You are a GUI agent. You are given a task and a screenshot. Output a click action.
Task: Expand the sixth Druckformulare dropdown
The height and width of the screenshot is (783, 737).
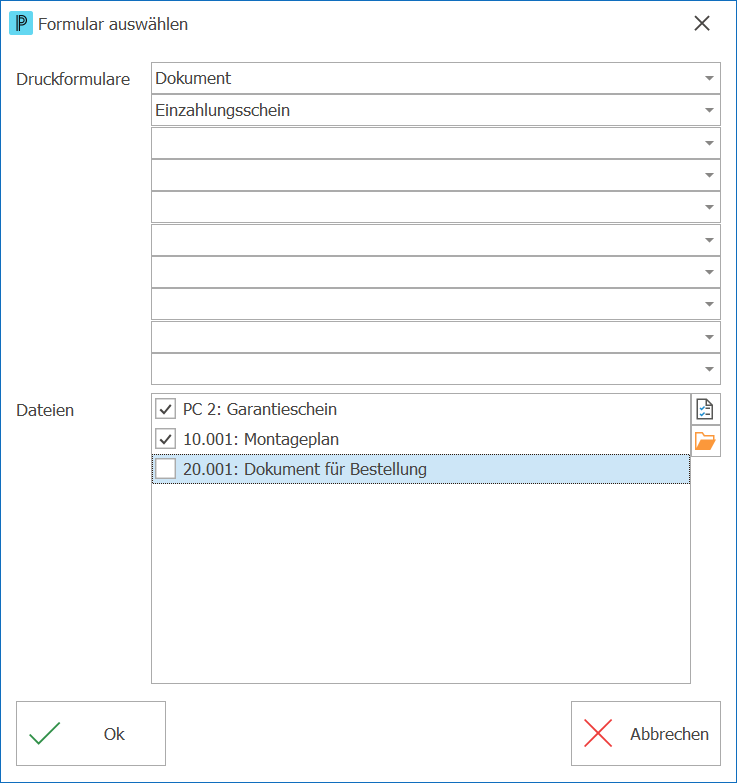(709, 240)
